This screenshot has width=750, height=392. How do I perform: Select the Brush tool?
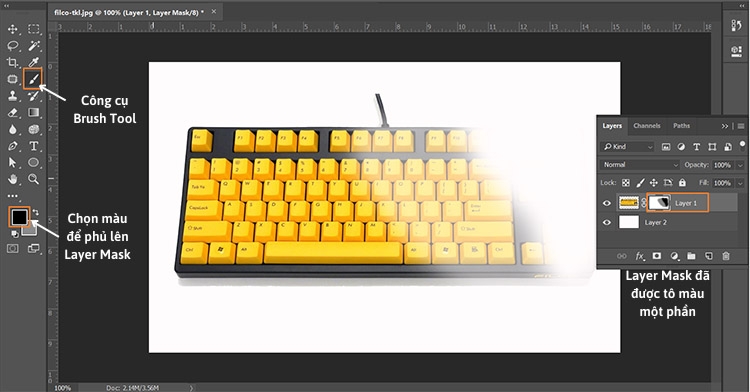[33, 78]
